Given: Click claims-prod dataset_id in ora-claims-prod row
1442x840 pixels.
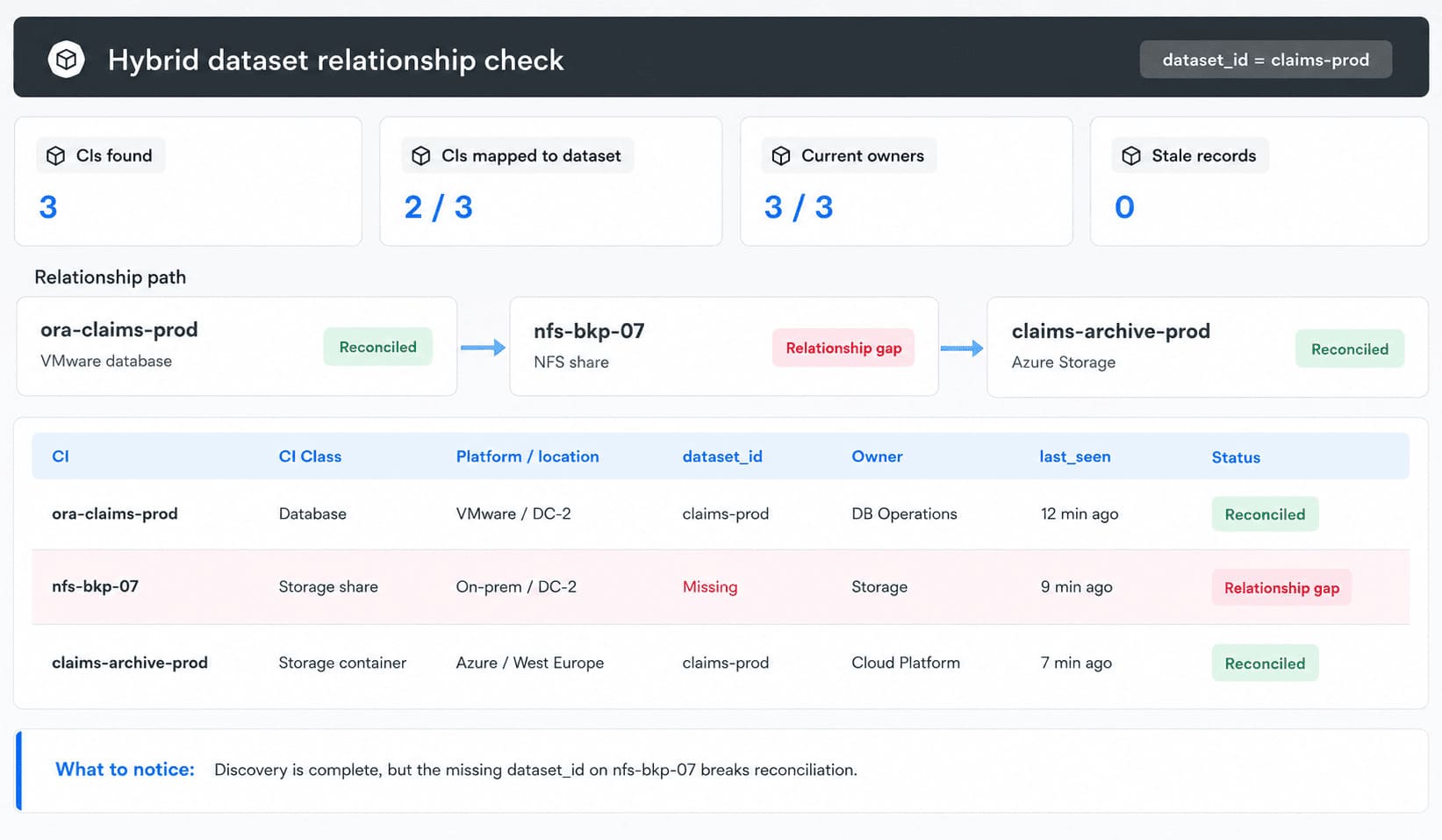Looking at the screenshot, I should pos(726,513).
